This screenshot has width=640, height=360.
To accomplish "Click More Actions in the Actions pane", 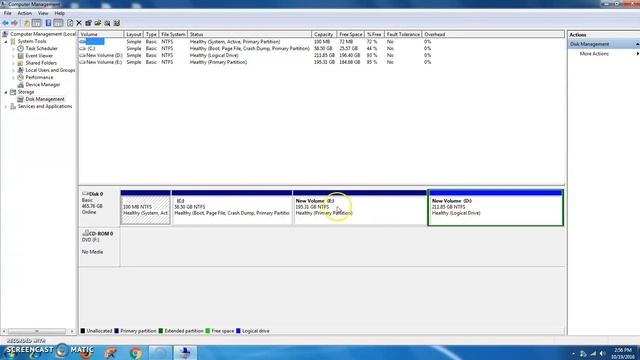I will tap(594, 54).
